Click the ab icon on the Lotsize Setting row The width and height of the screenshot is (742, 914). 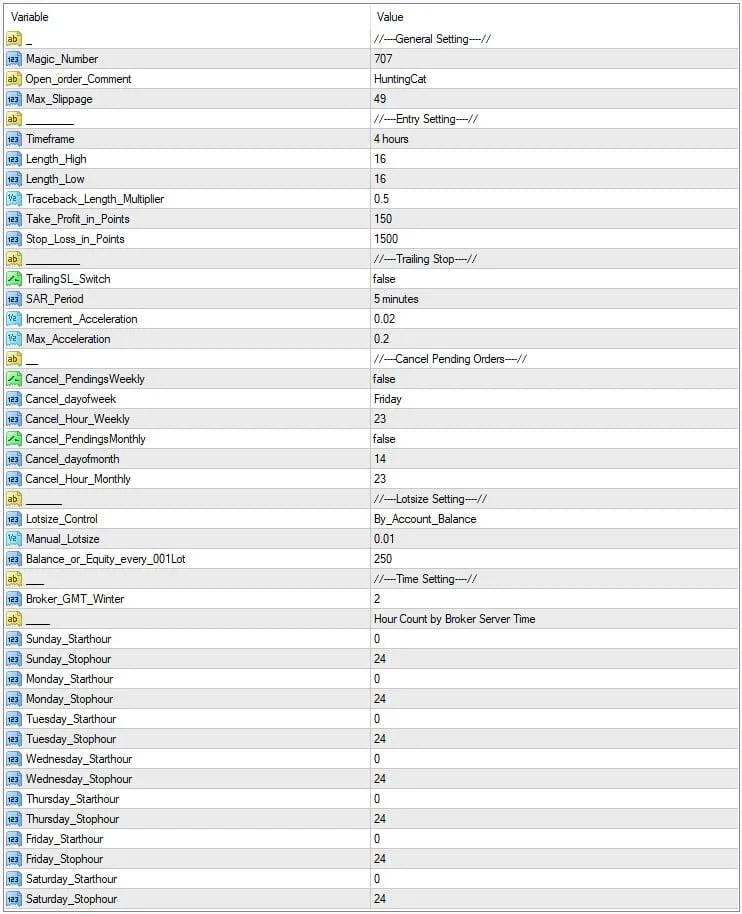pyautogui.click(x=14, y=499)
